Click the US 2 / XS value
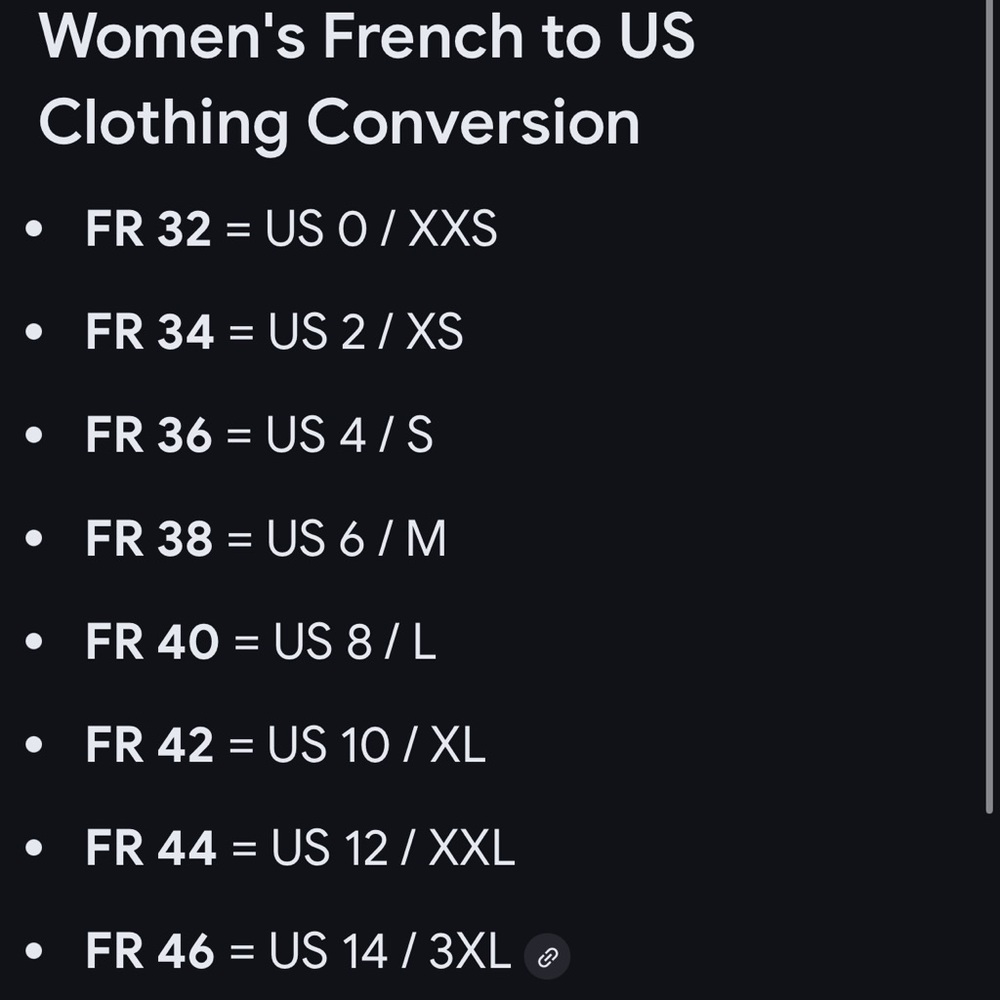The height and width of the screenshot is (1000, 1000). pos(365,333)
